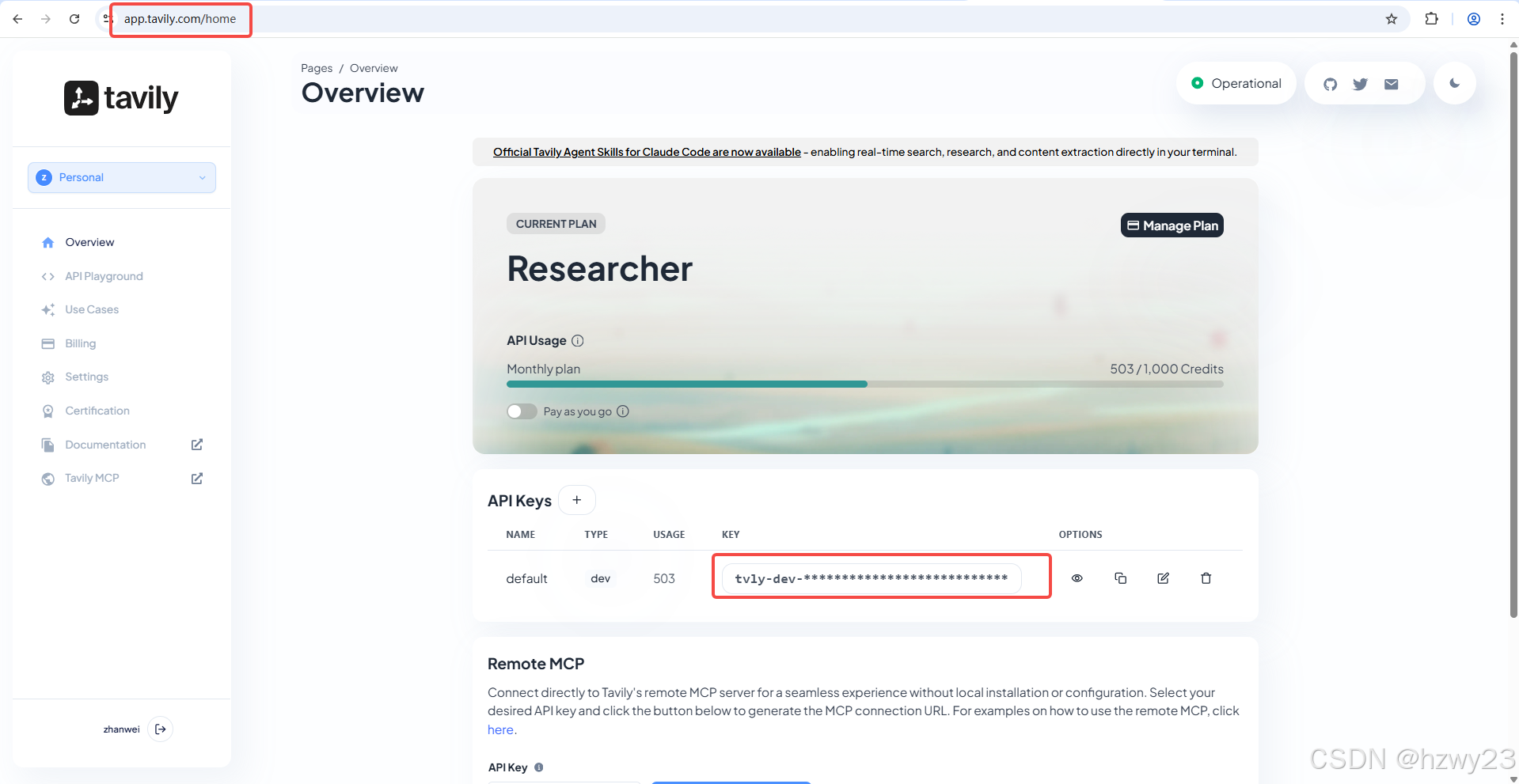Open Tavily MCP external link
1519x784 pixels.
pyautogui.click(x=92, y=478)
